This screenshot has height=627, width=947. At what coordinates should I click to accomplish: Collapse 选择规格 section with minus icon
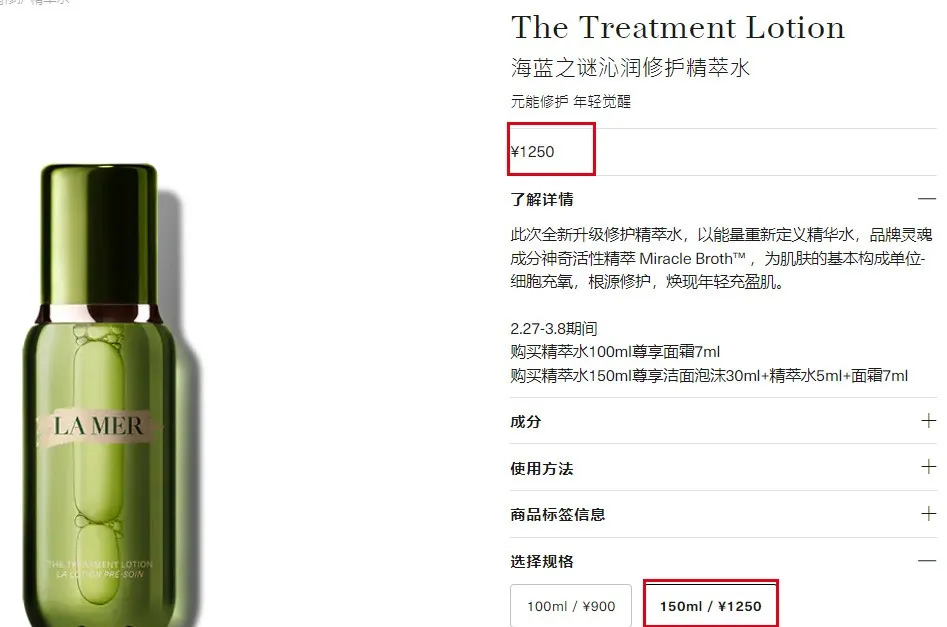[927, 561]
